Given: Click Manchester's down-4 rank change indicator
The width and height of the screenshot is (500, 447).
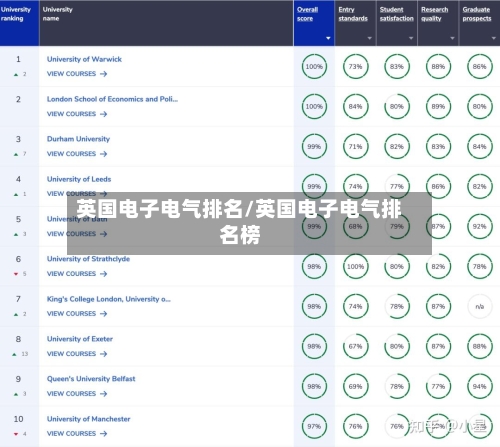Looking at the screenshot, I should click(x=20, y=434).
